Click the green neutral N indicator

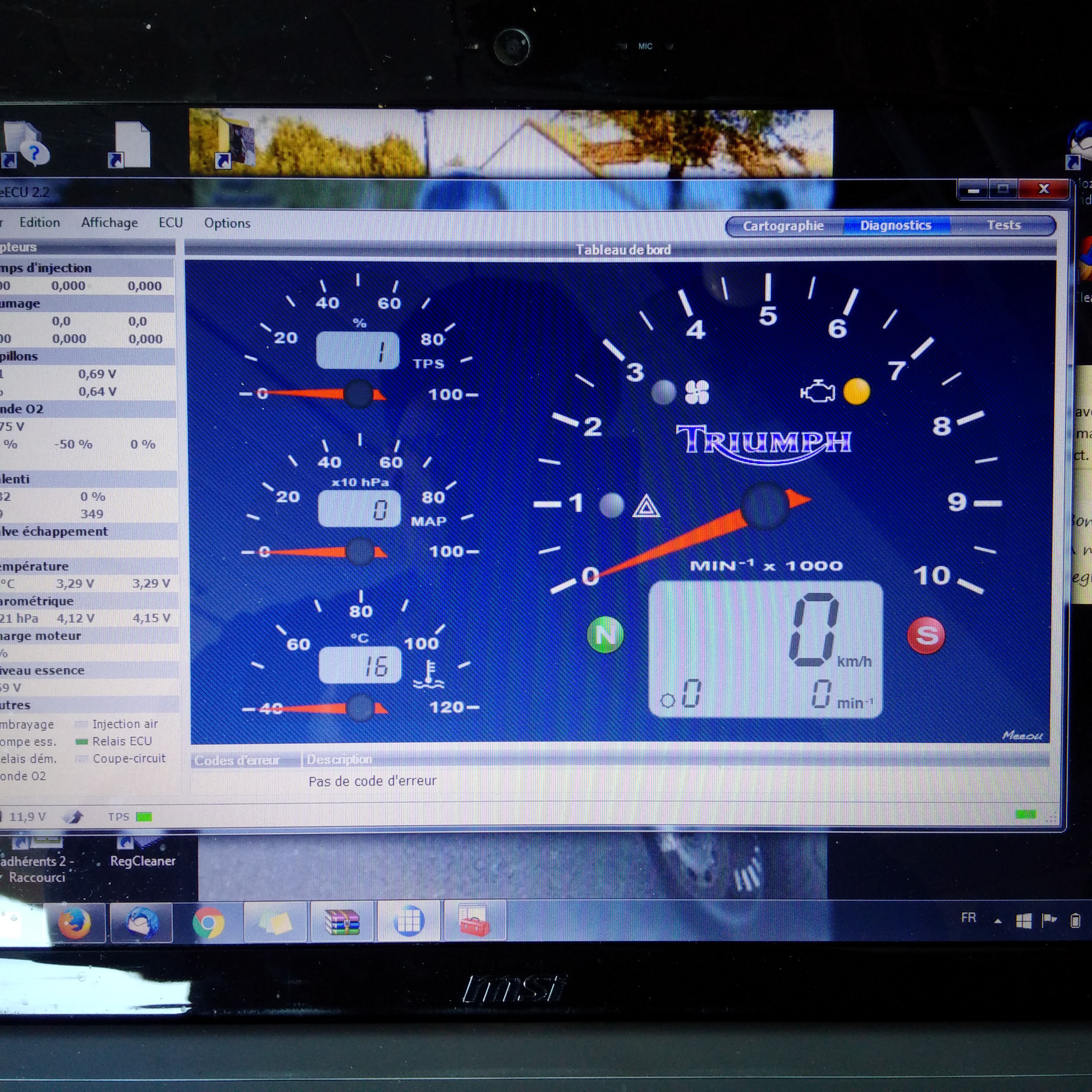point(605,635)
